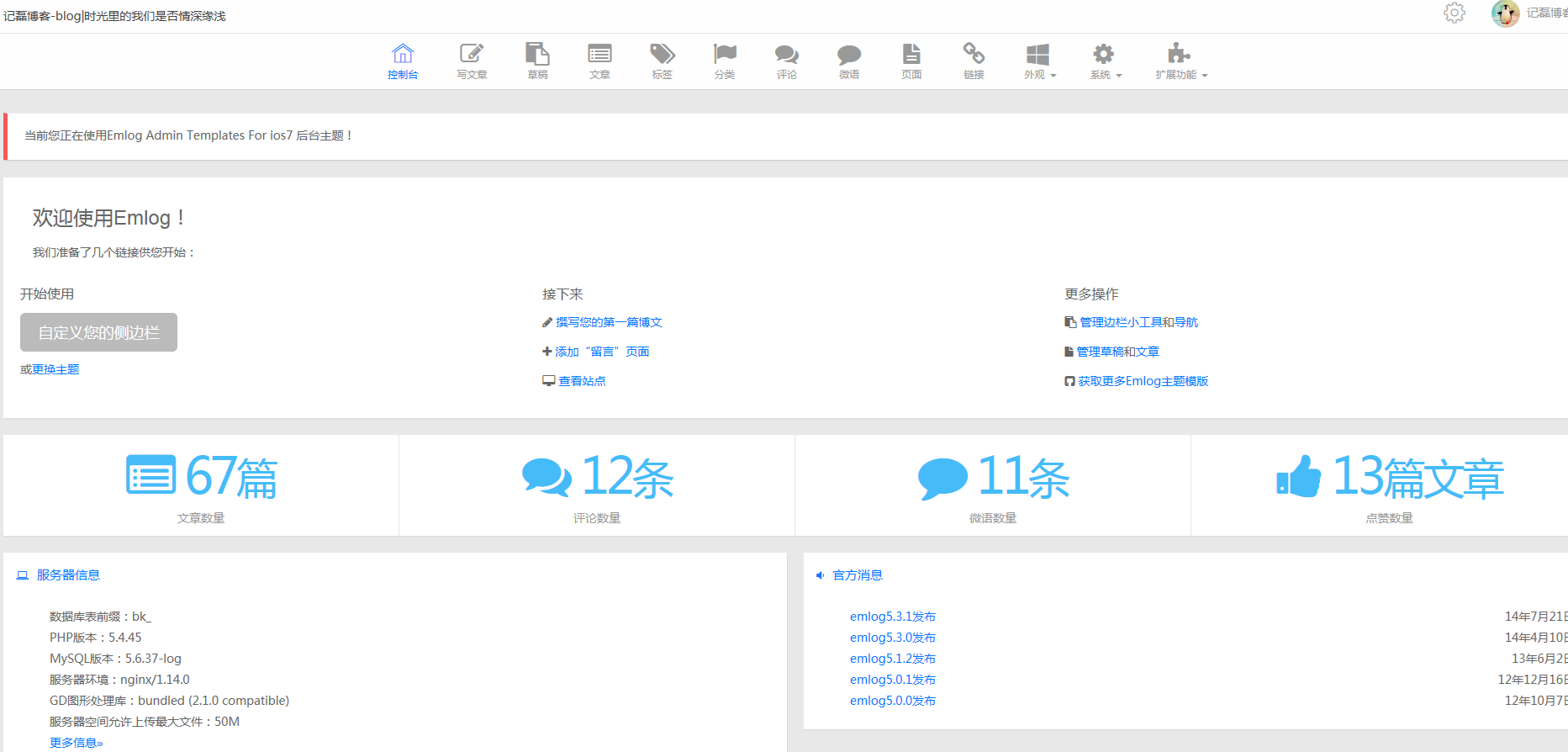Follow the emlog5.3.1发布 news link
Image resolution: width=1568 pixels, height=752 pixels.
tap(892, 617)
